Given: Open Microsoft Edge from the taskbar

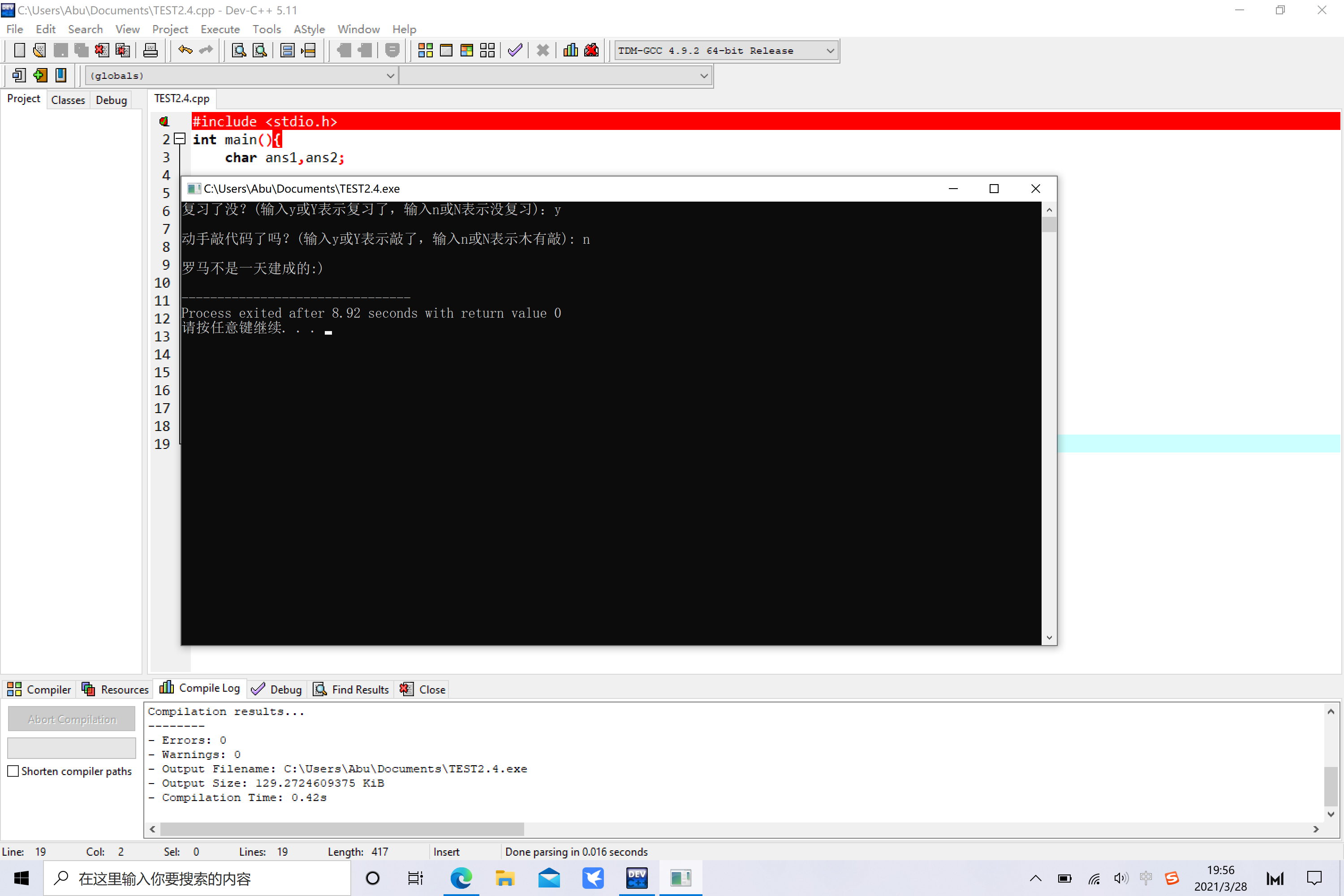Looking at the screenshot, I should pos(461,878).
